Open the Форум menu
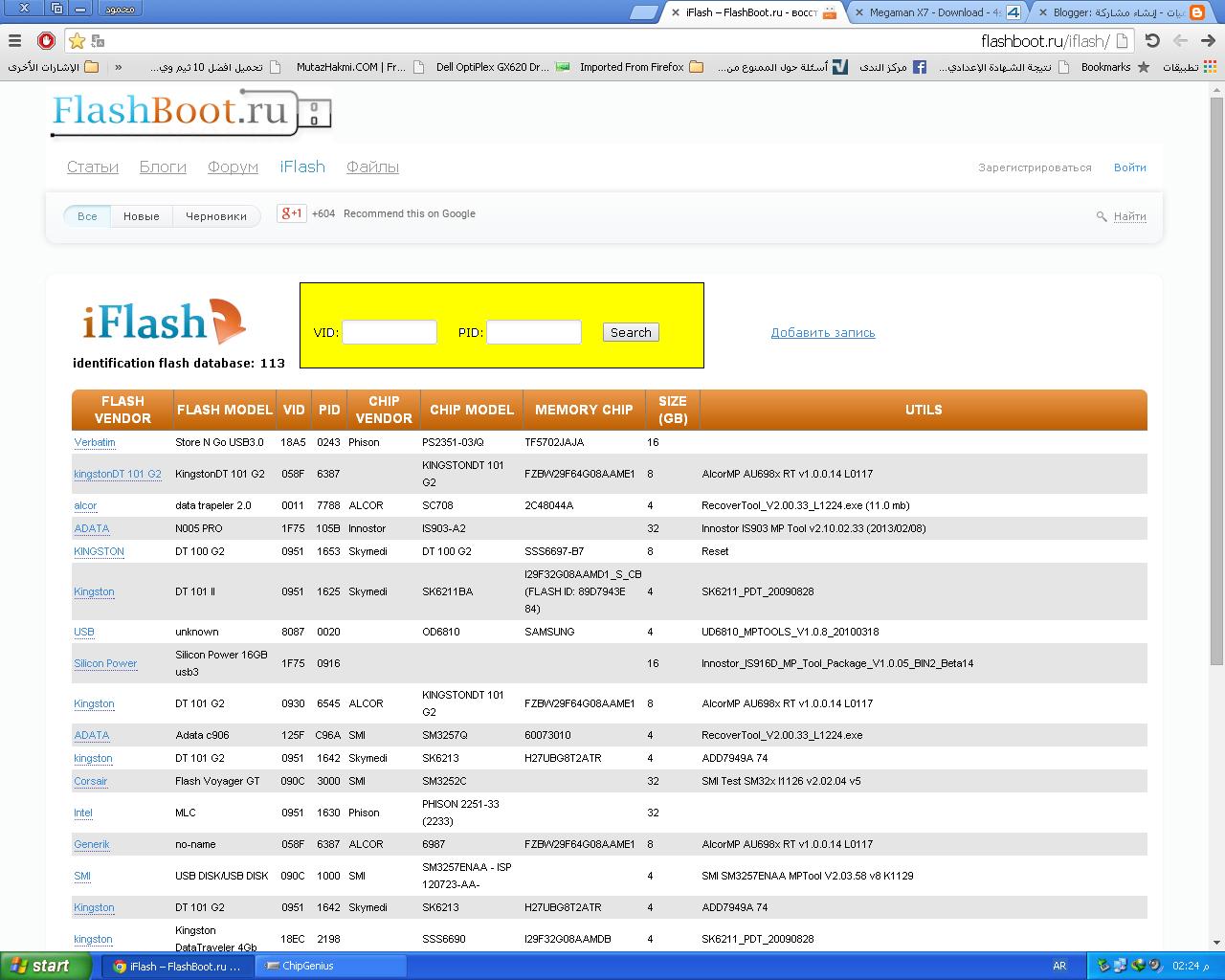 [233, 167]
